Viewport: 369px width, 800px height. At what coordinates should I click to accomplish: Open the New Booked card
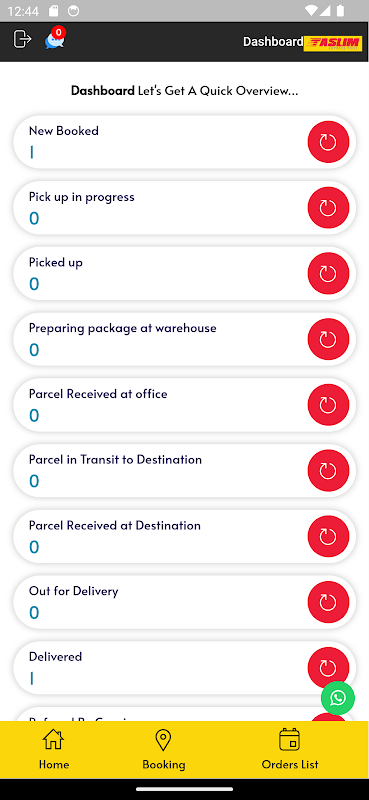coord(184,142)
